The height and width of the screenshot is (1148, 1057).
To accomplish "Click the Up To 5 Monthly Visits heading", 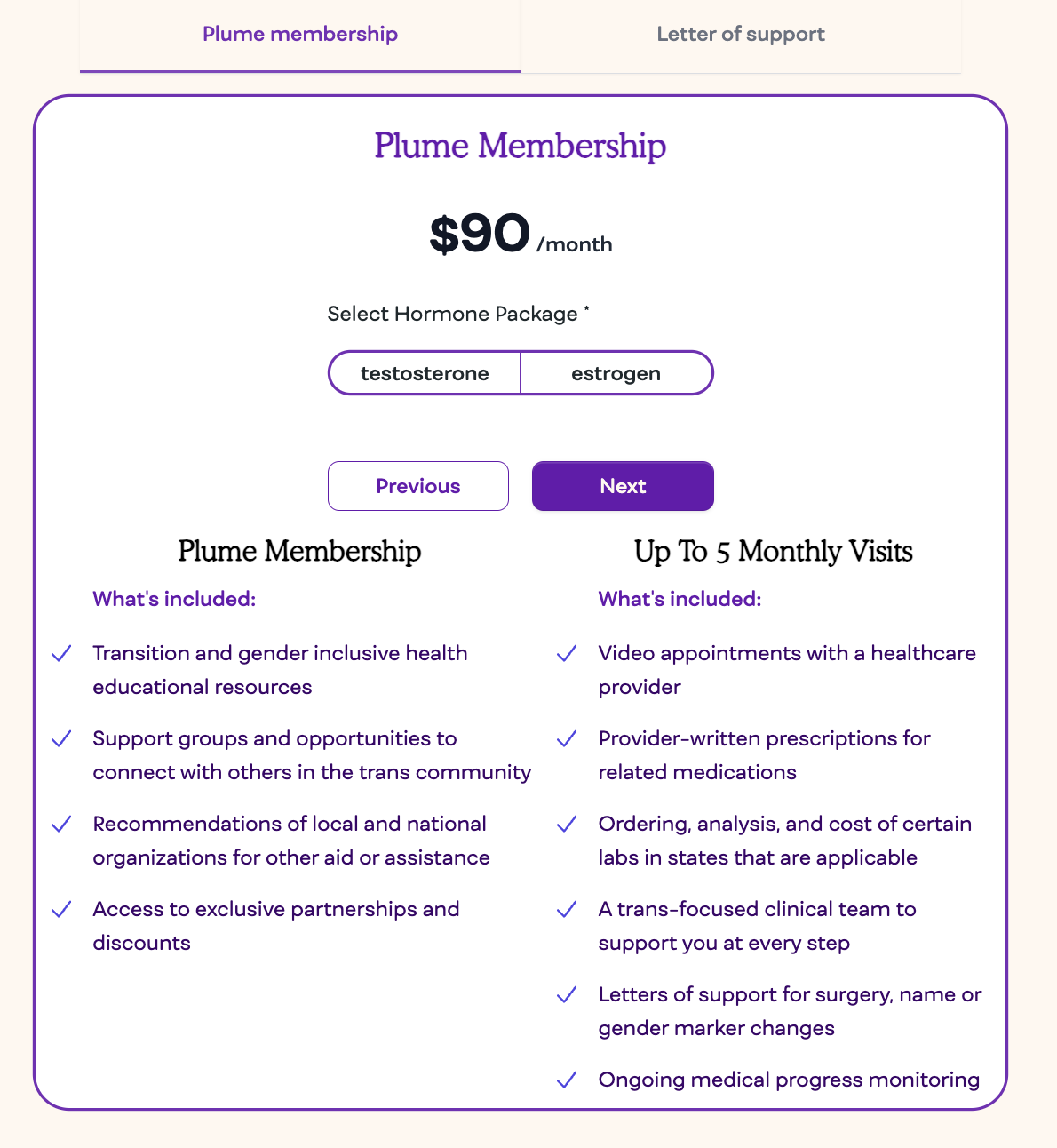I will coord(774,551).
